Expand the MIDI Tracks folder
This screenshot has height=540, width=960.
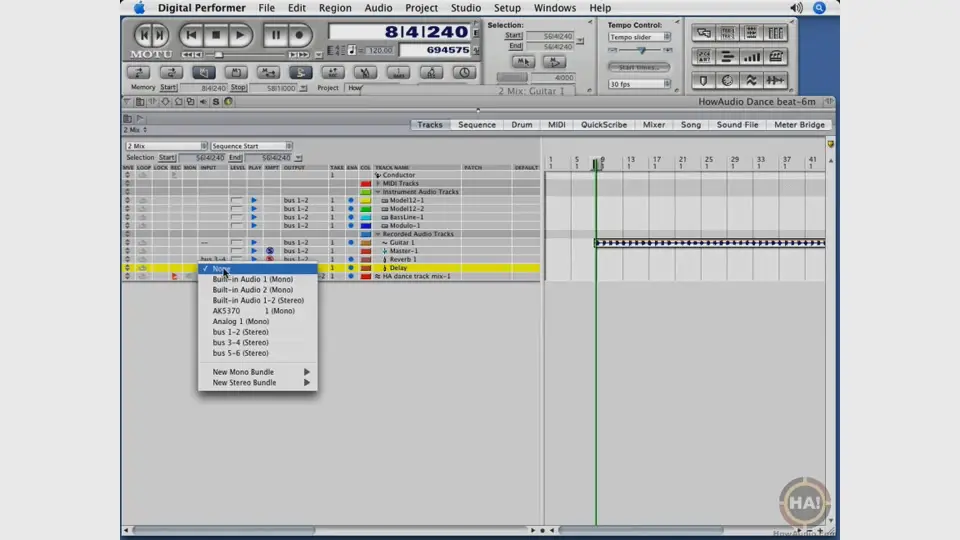pyautogui.click(x=378, y=183)
